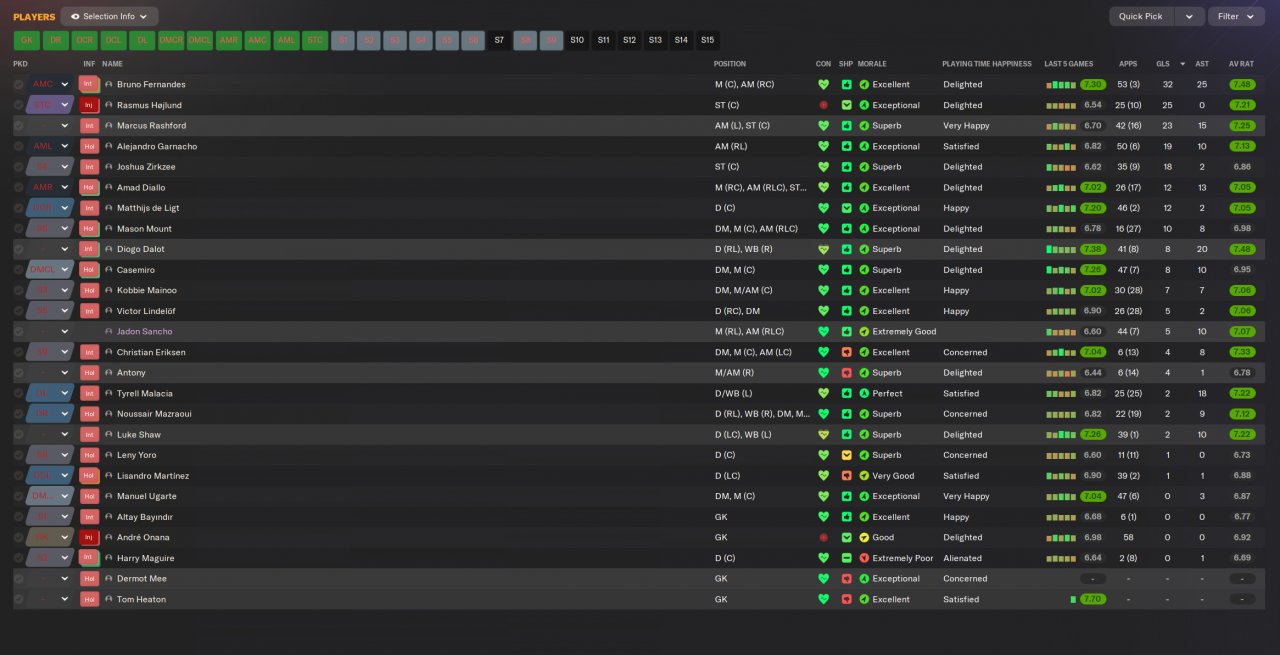Click Tyrell Malacia's Perfect morale icon
The image size is (1280, 655).
click(864, 393)
